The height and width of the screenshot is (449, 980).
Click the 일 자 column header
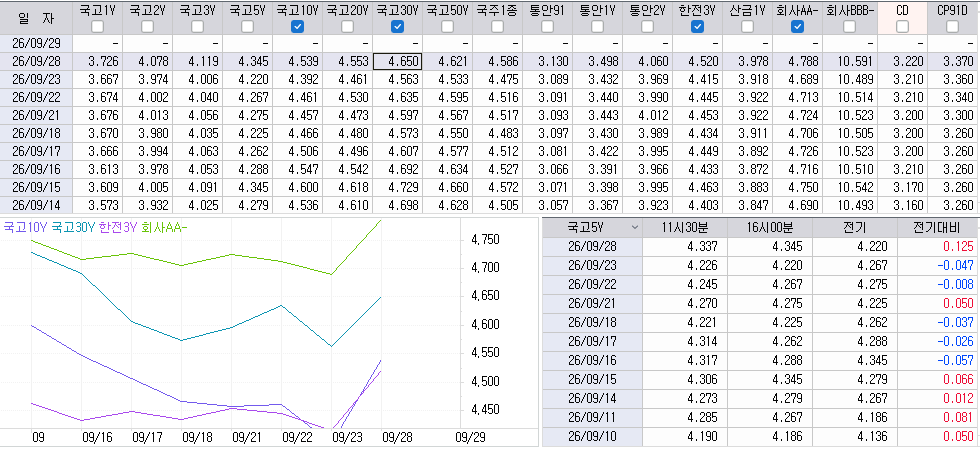click(x=36, y=18)
